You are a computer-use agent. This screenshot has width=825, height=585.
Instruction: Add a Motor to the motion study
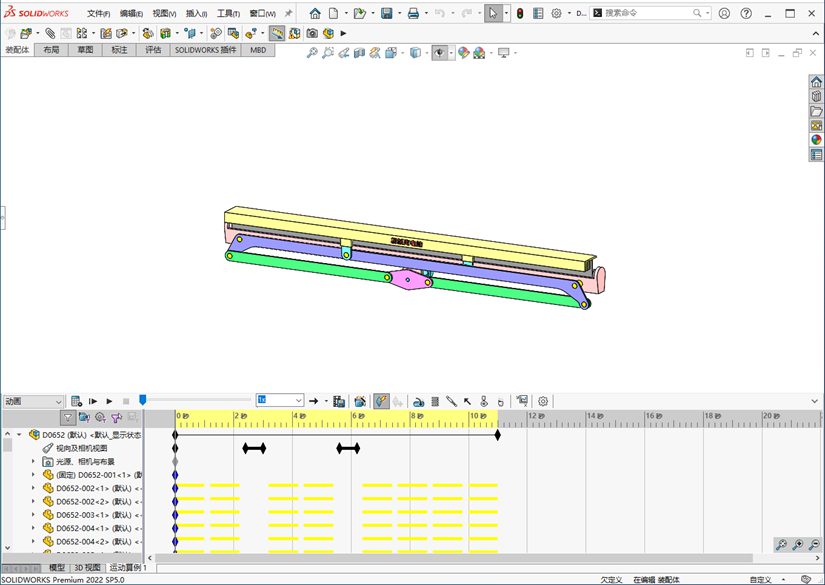coord(419,401)
